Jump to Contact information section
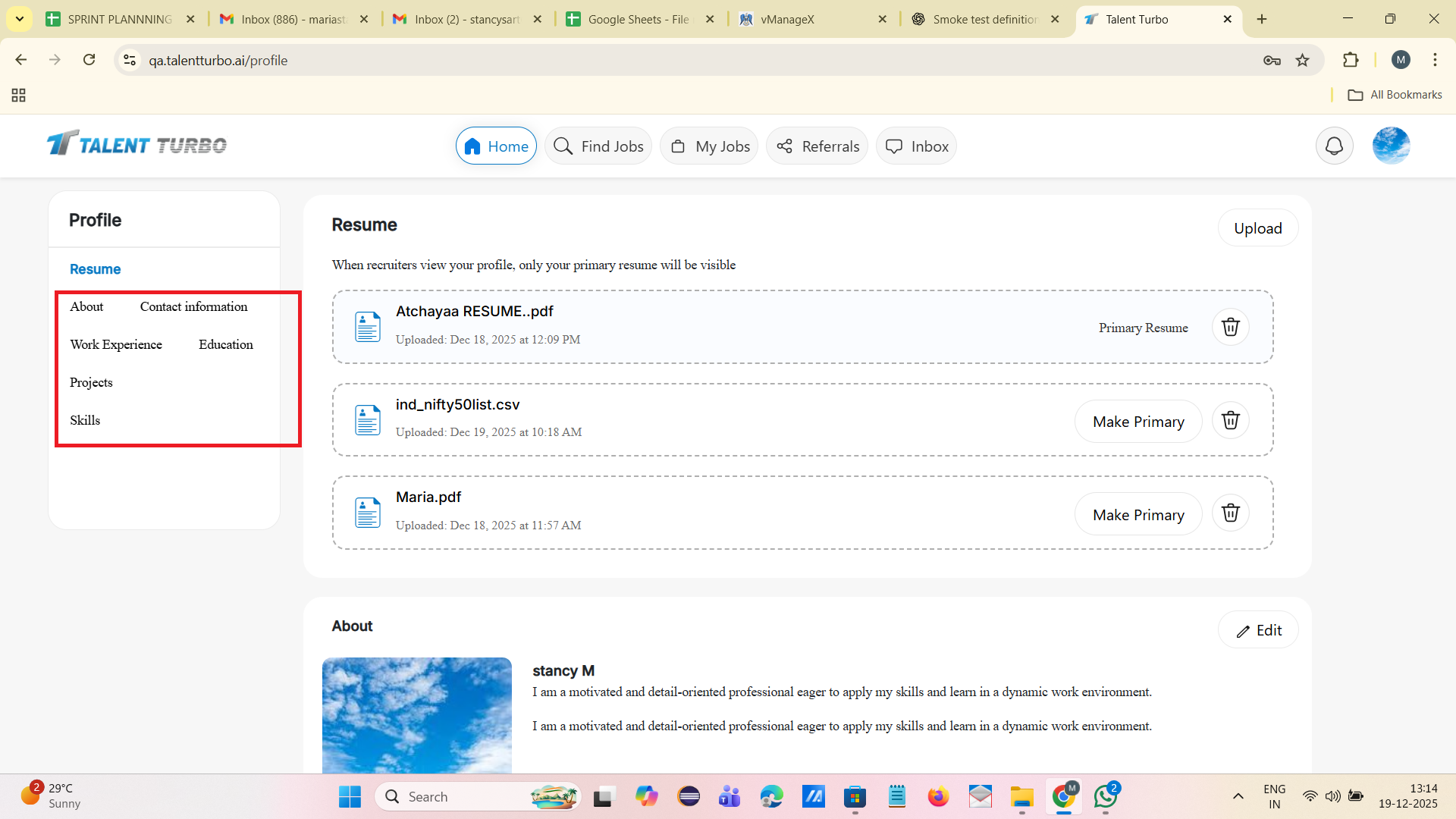Viewport: 1456px width, 819px height. [193, 306]
